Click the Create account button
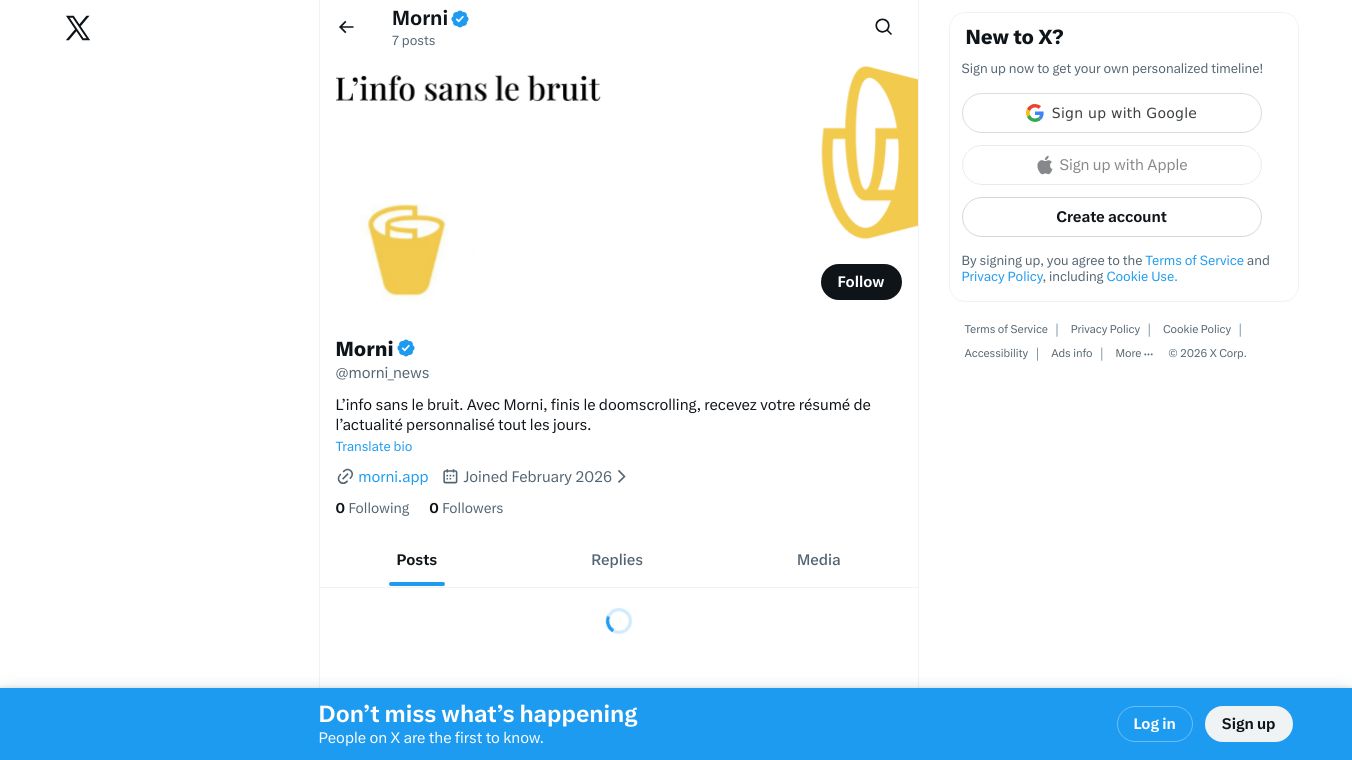Viewport: 1352px width, 760px height. tap(1111, 217)
